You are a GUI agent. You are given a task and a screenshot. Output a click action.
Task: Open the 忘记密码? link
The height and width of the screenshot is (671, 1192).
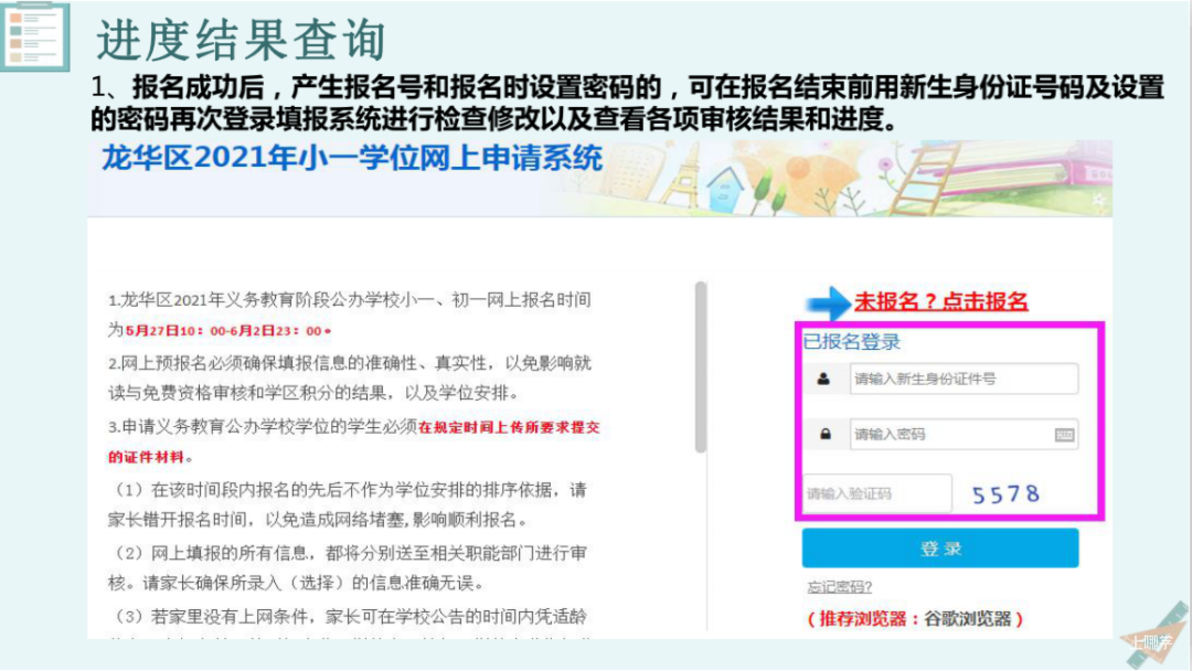[x=839, y=587]
